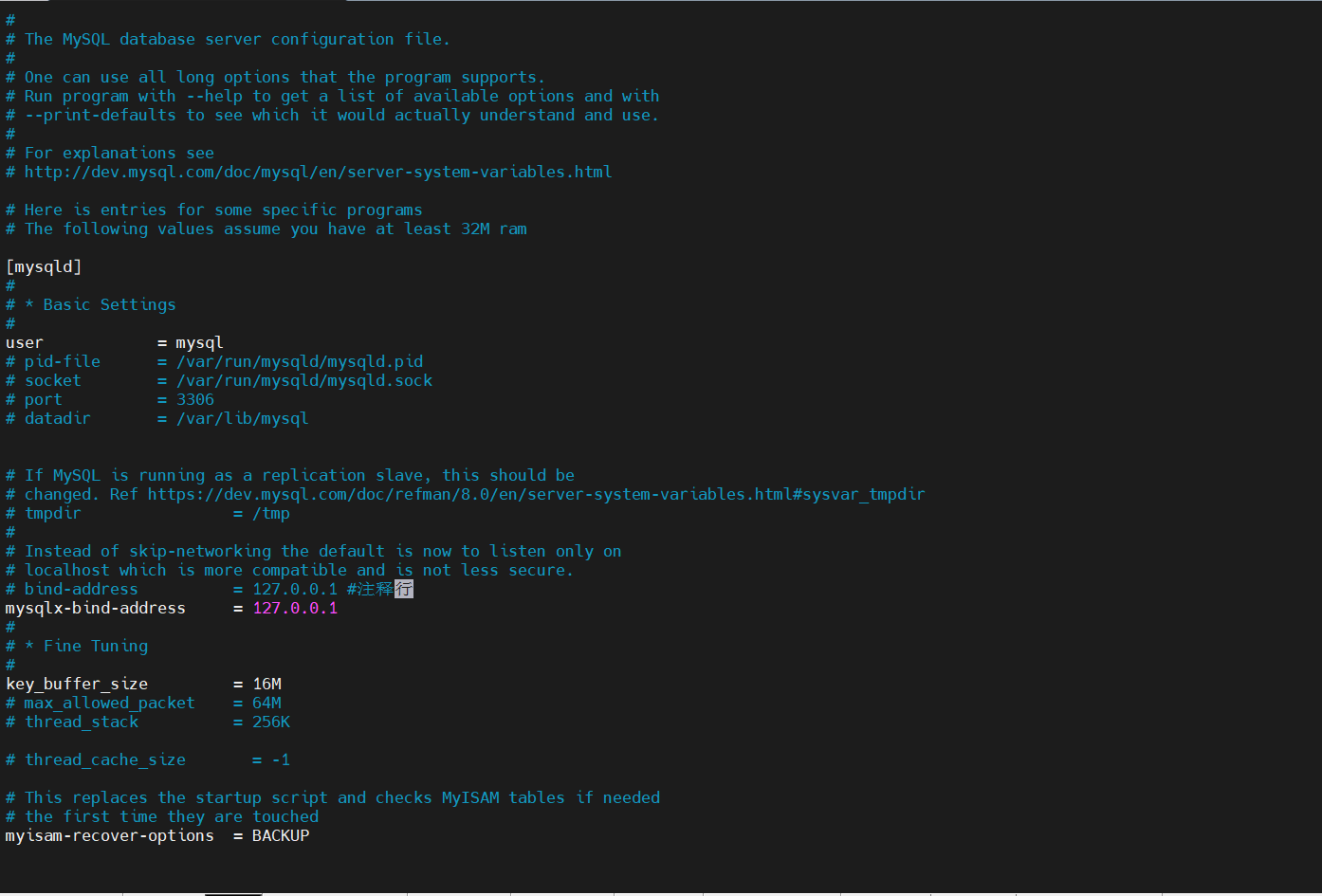Viewport: 1322px width, 896px height.
Task: Click the https refman/8.0 sysvar_tmpdir URL
Action: click(537, 494)
